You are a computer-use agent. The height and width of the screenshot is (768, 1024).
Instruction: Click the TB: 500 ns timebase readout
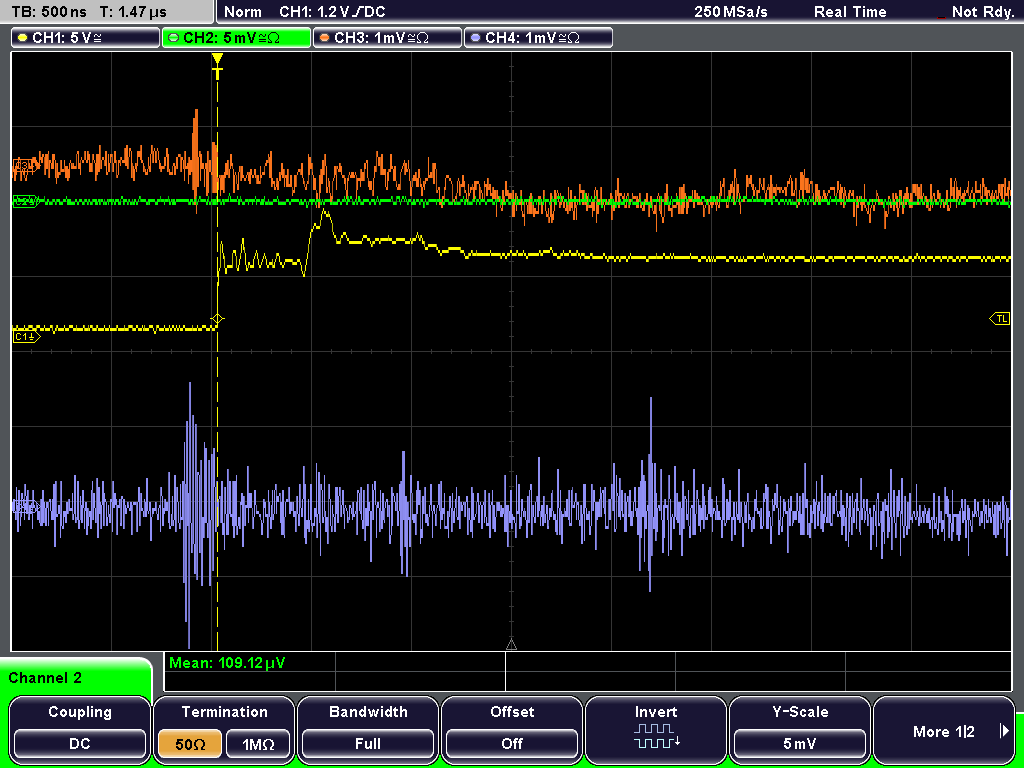(x=49, y=12)
